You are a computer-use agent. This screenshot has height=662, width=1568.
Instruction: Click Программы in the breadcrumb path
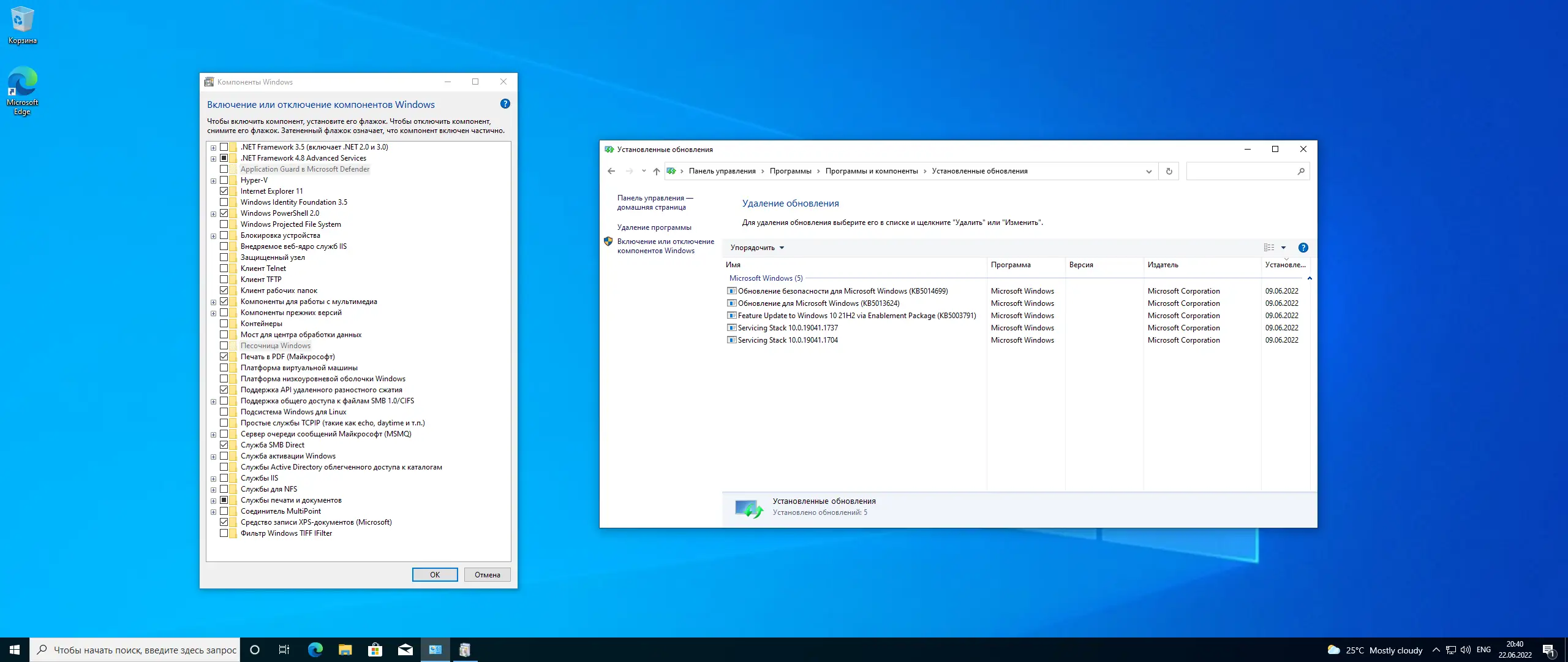pos(790,171)
